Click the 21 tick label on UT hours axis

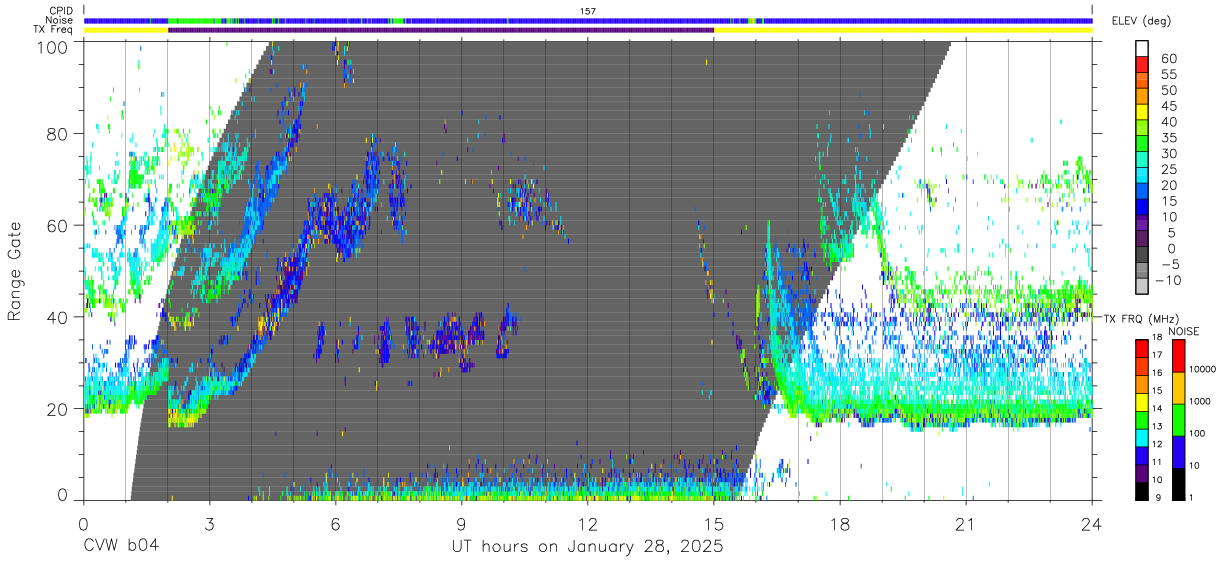pyautogui.click(x=966, y=524)
